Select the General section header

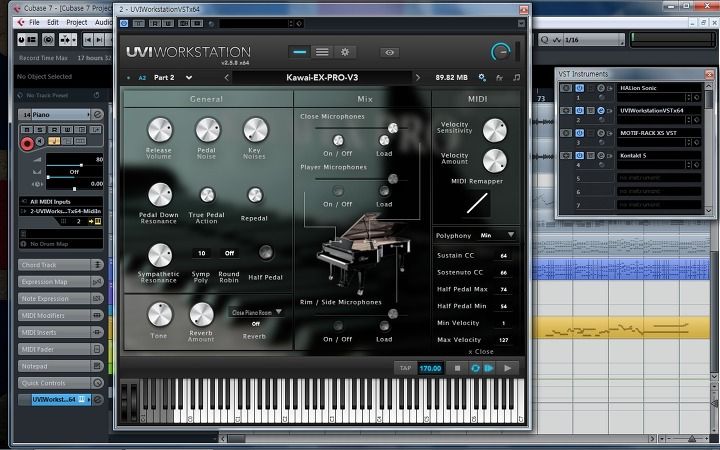pos(207,99)
